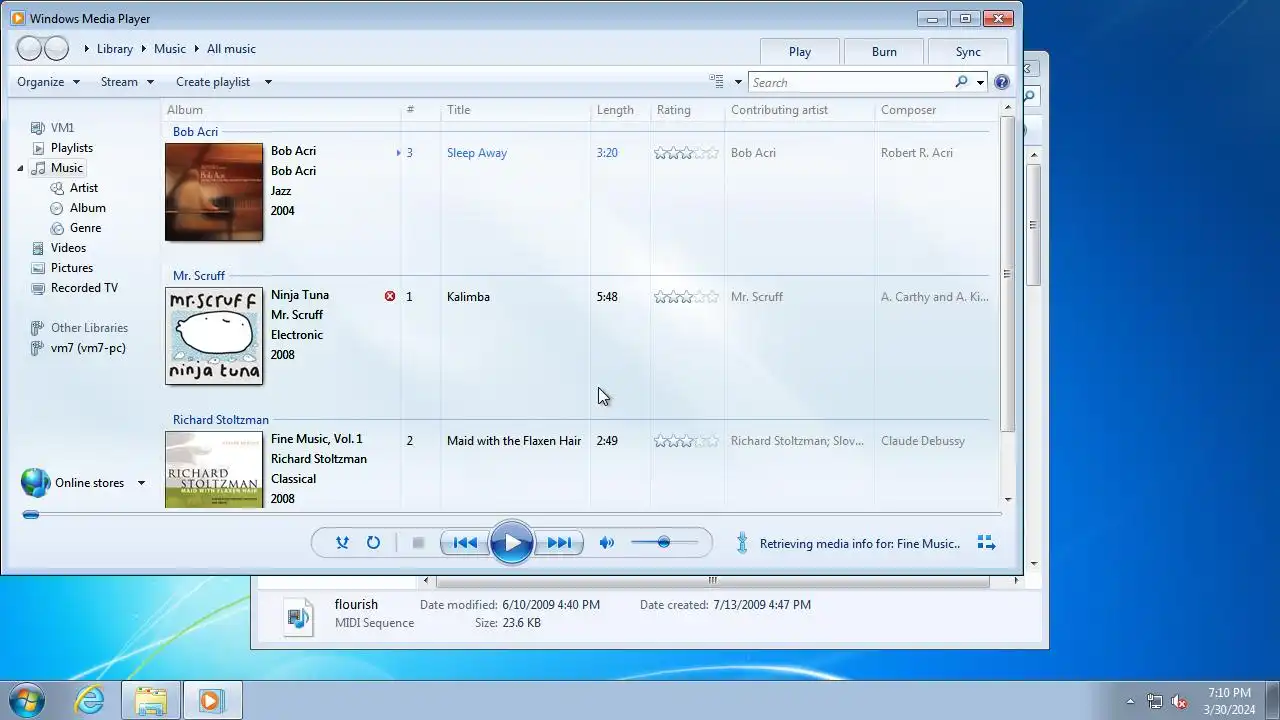The height and width of the screenshot is (720, 1280).
Task: Click Library in the breadcrumb
Action: tap(115, 49)
